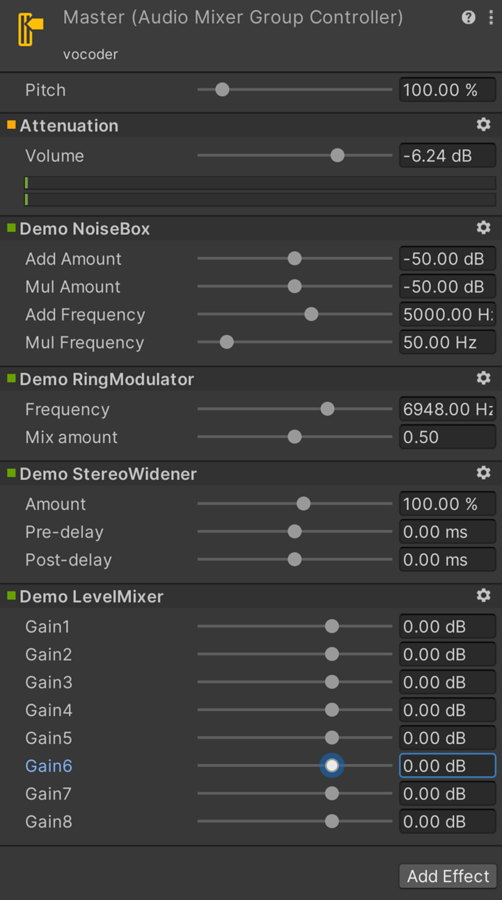Toggle the orange Attenuation bypass square
Viewport: 502px width, 900px height.
pyautogui.click(x=11, y=125)
